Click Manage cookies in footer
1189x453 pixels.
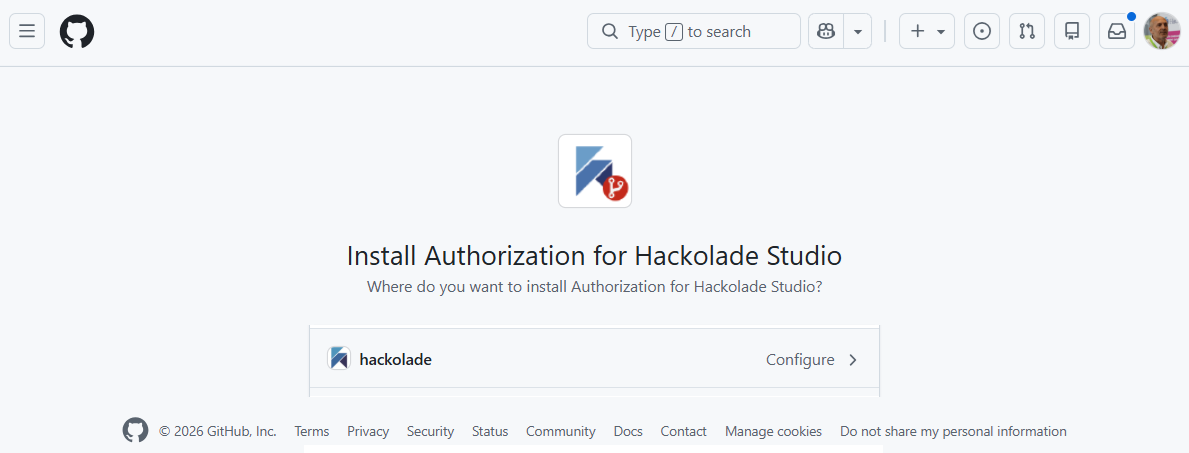tap(773, 431)
